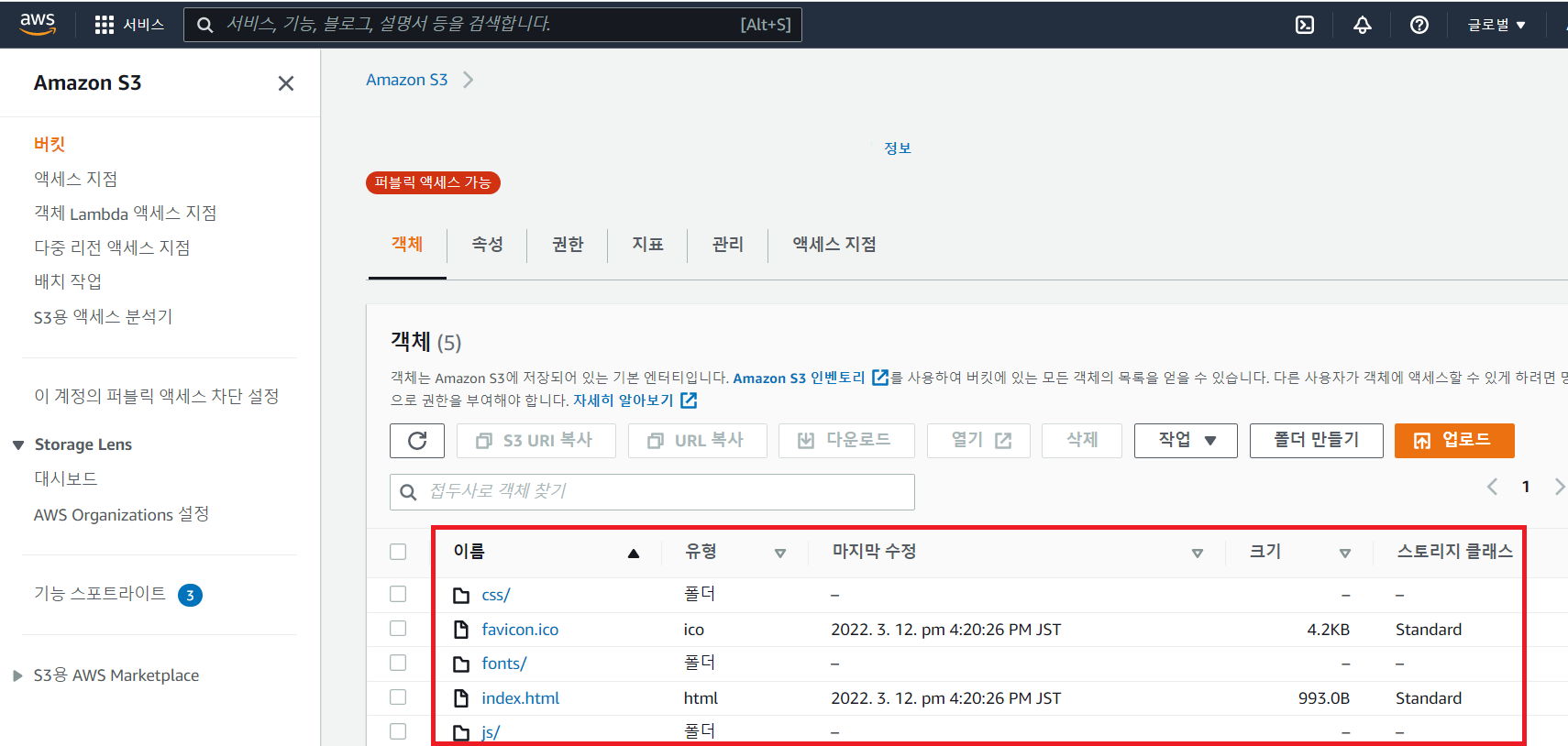This screenshot has height=746, width=1568.
Task: Click the css/ folder icon
Action: [461, 596]
